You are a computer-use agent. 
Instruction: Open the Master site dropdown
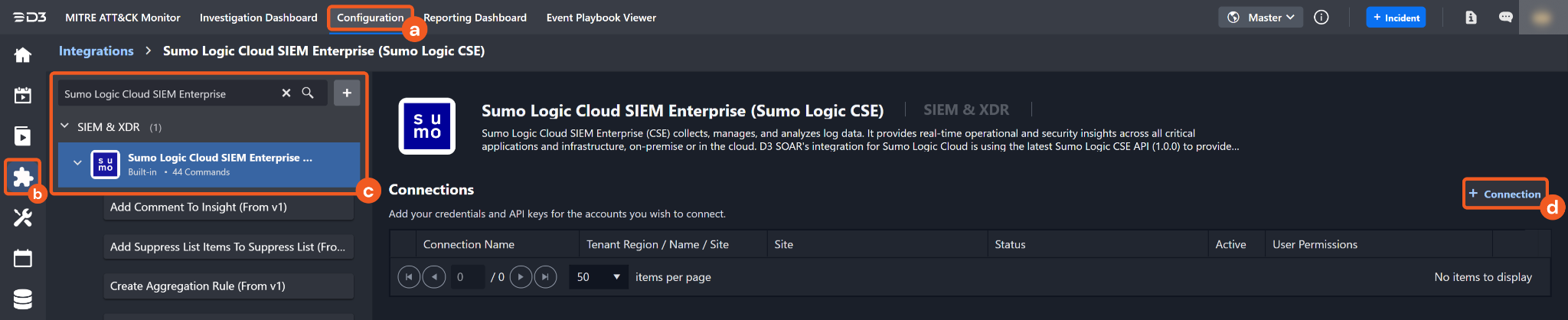click(x=1260, y=18)
